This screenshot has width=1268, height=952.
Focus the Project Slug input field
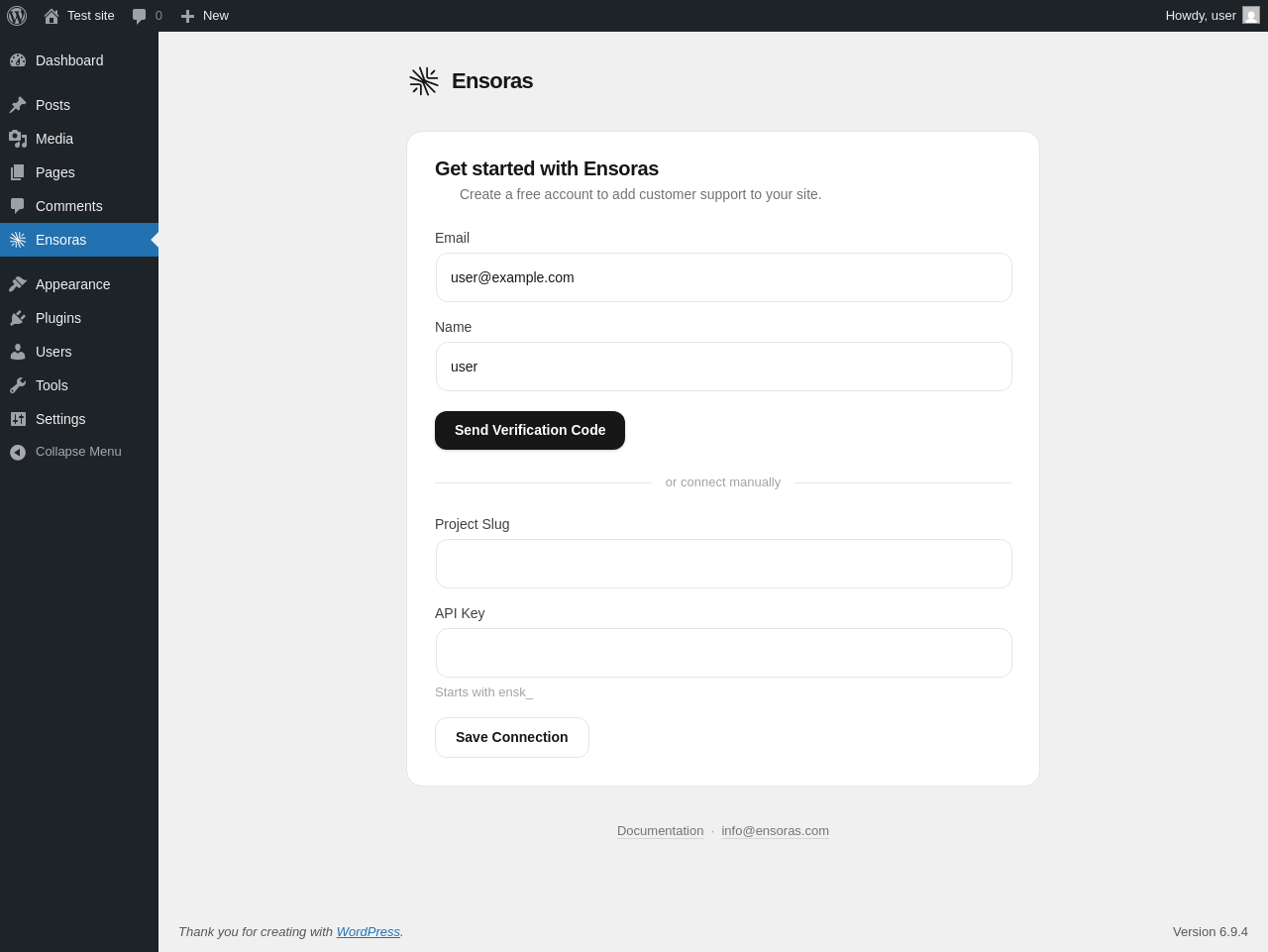pyautogui.click(x=724, y=564)
